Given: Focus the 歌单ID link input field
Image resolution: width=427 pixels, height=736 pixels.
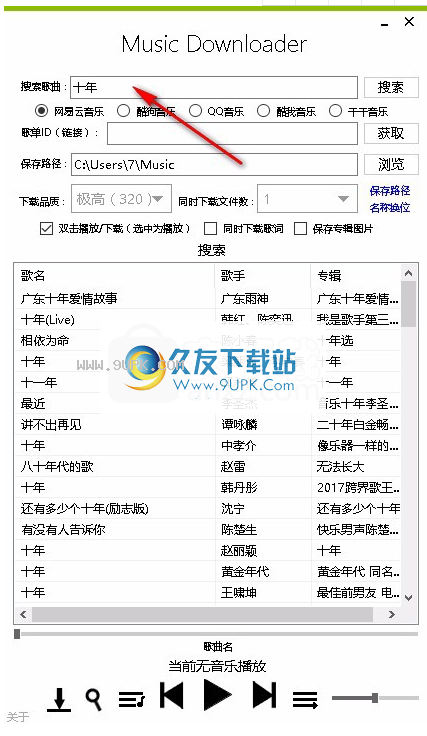Looking at the screenshot, I should tap(232, 133).
